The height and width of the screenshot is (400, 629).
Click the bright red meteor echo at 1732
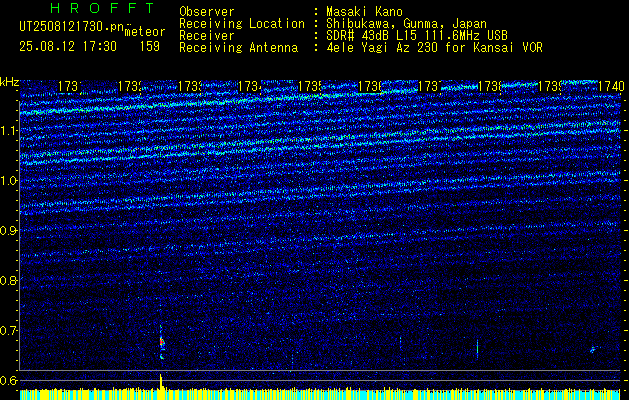[162, 342]
